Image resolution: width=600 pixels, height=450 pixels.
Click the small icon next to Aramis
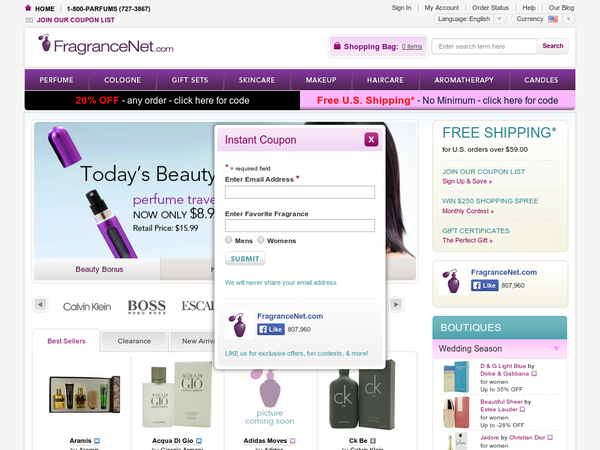pos(97,441)
